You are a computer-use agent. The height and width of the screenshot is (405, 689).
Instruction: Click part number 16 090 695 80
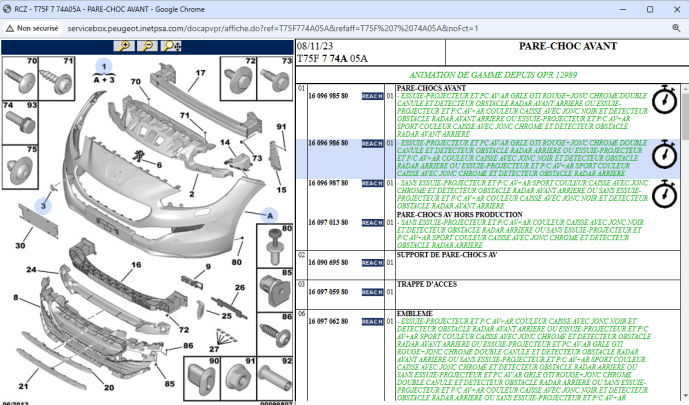328,263
